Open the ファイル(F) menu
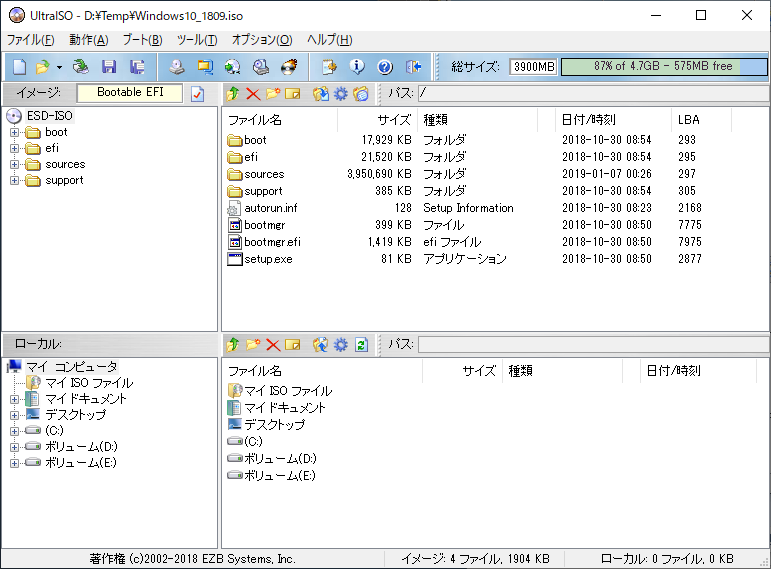This screenshot has width=771, height=569. point(30,40)
